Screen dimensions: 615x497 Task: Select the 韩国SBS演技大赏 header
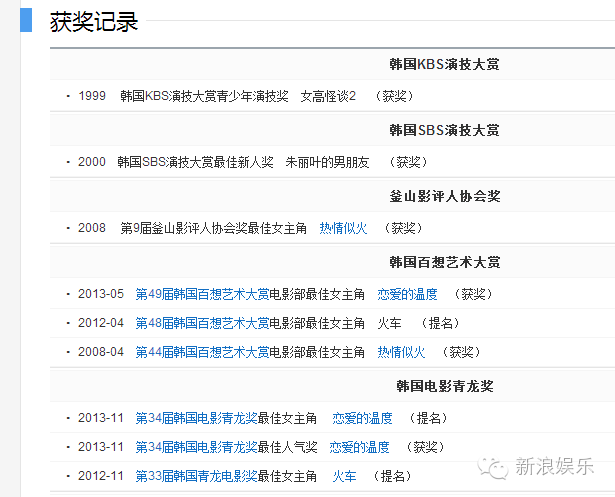444,130
